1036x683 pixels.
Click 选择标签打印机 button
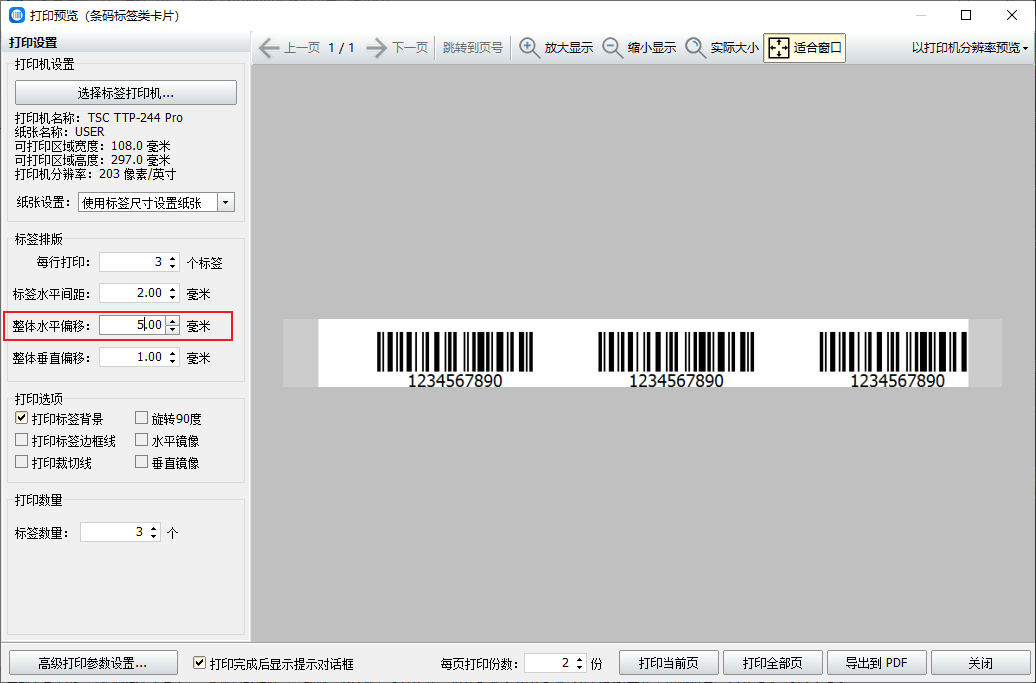[126, 92]
